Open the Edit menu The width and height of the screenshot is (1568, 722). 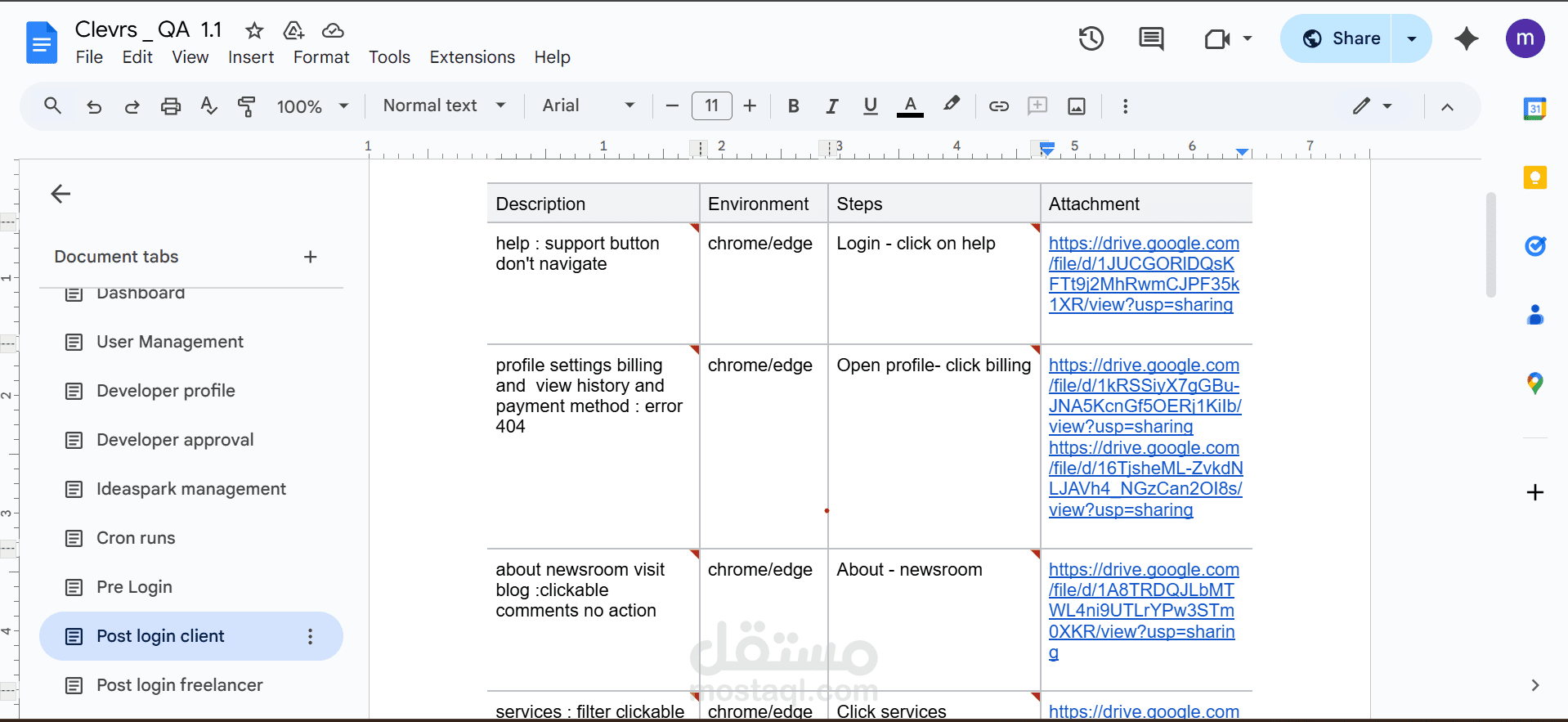(137, 57)
